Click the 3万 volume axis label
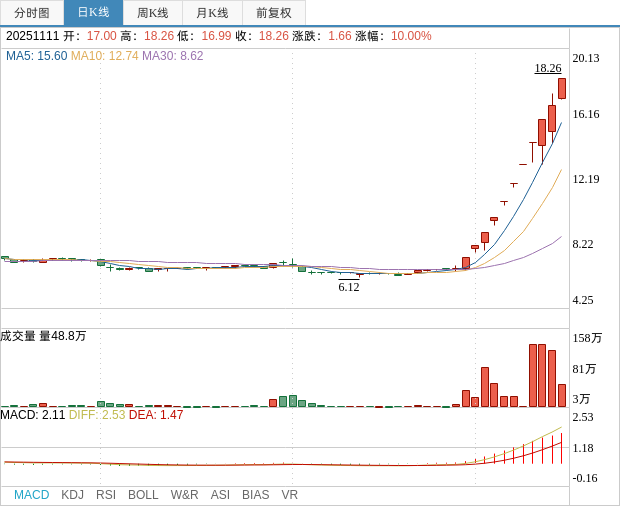 [x=581, y=399]
